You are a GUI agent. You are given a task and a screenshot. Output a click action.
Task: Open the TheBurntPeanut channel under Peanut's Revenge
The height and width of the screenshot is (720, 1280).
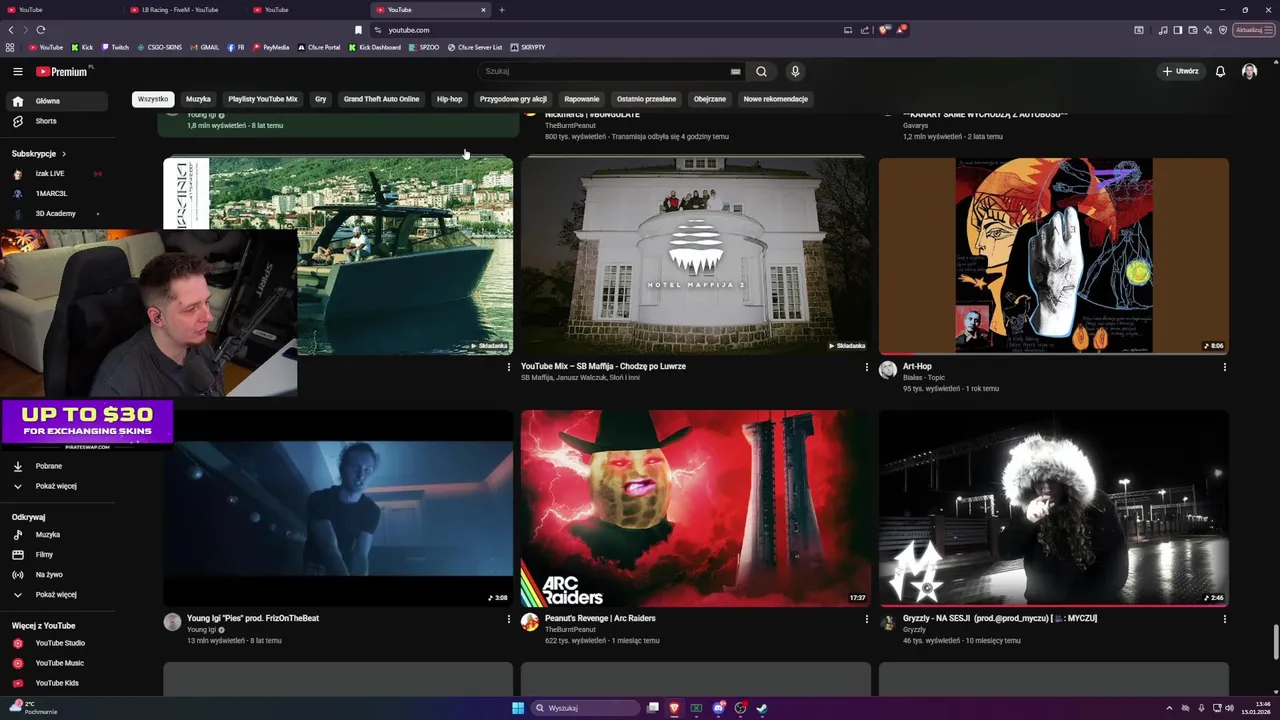point(570,630)
